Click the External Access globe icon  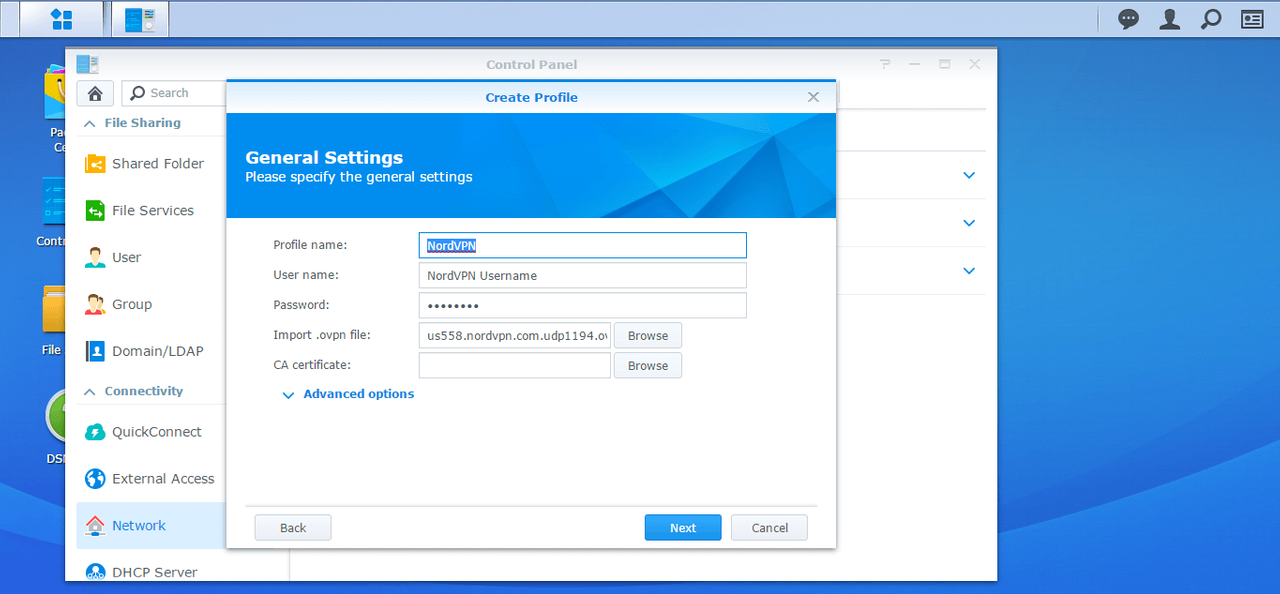click(95, 479)
